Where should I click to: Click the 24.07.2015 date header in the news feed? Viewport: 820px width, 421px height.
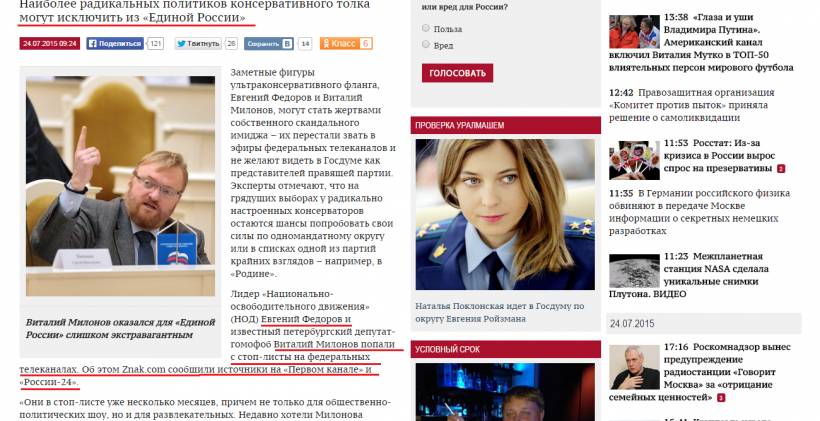tap(703, 323)
